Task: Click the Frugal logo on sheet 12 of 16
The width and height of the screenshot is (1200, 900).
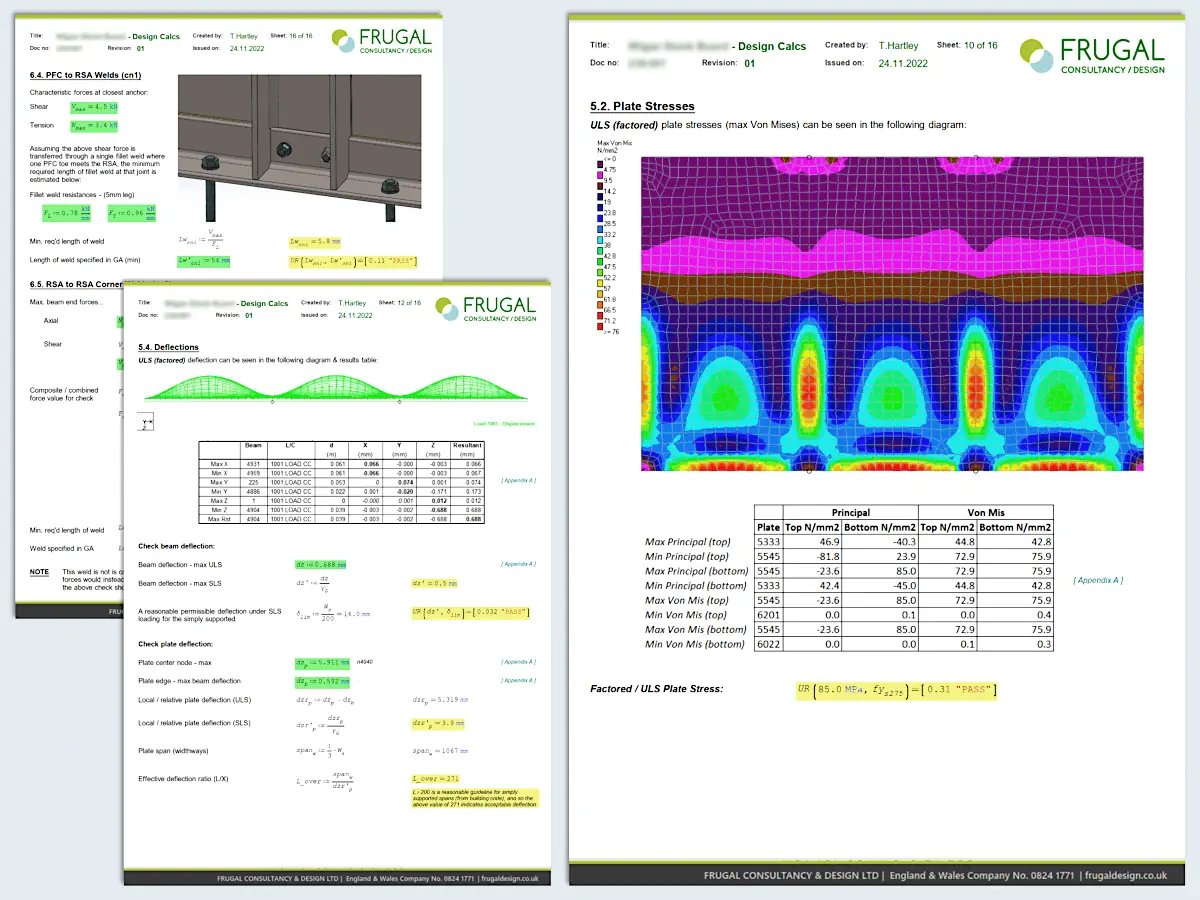Action: (486, 308)
